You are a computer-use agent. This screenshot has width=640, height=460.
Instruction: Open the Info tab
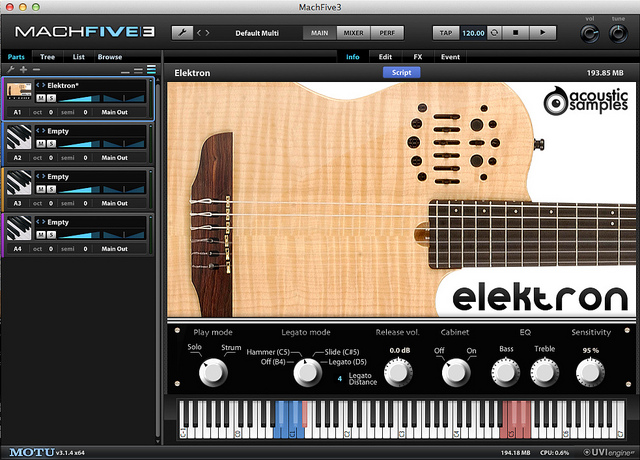pyautogui.click(x=353, y=57)
